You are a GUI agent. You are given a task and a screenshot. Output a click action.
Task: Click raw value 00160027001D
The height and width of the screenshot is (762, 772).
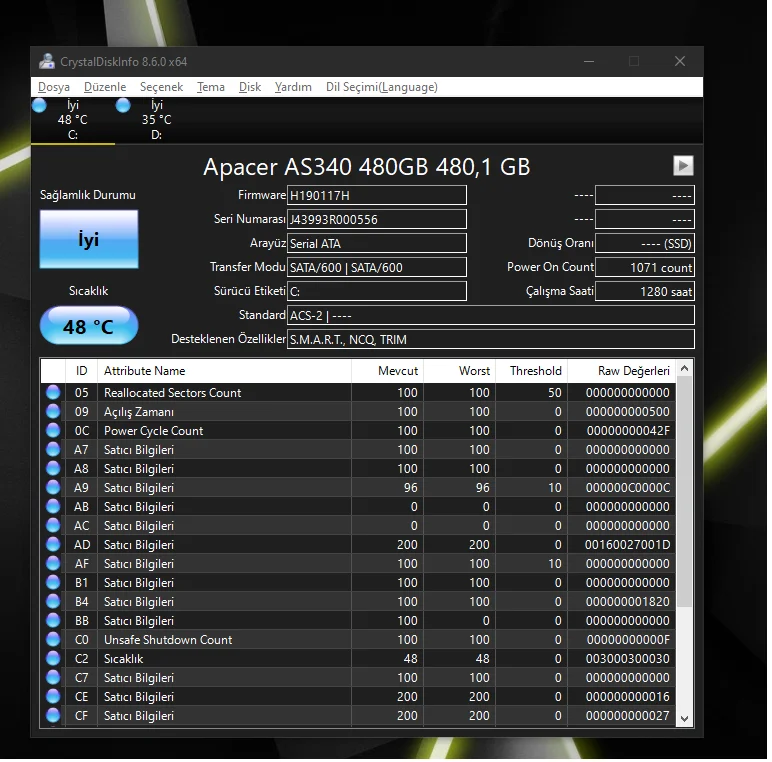click(x=627, y=544)
